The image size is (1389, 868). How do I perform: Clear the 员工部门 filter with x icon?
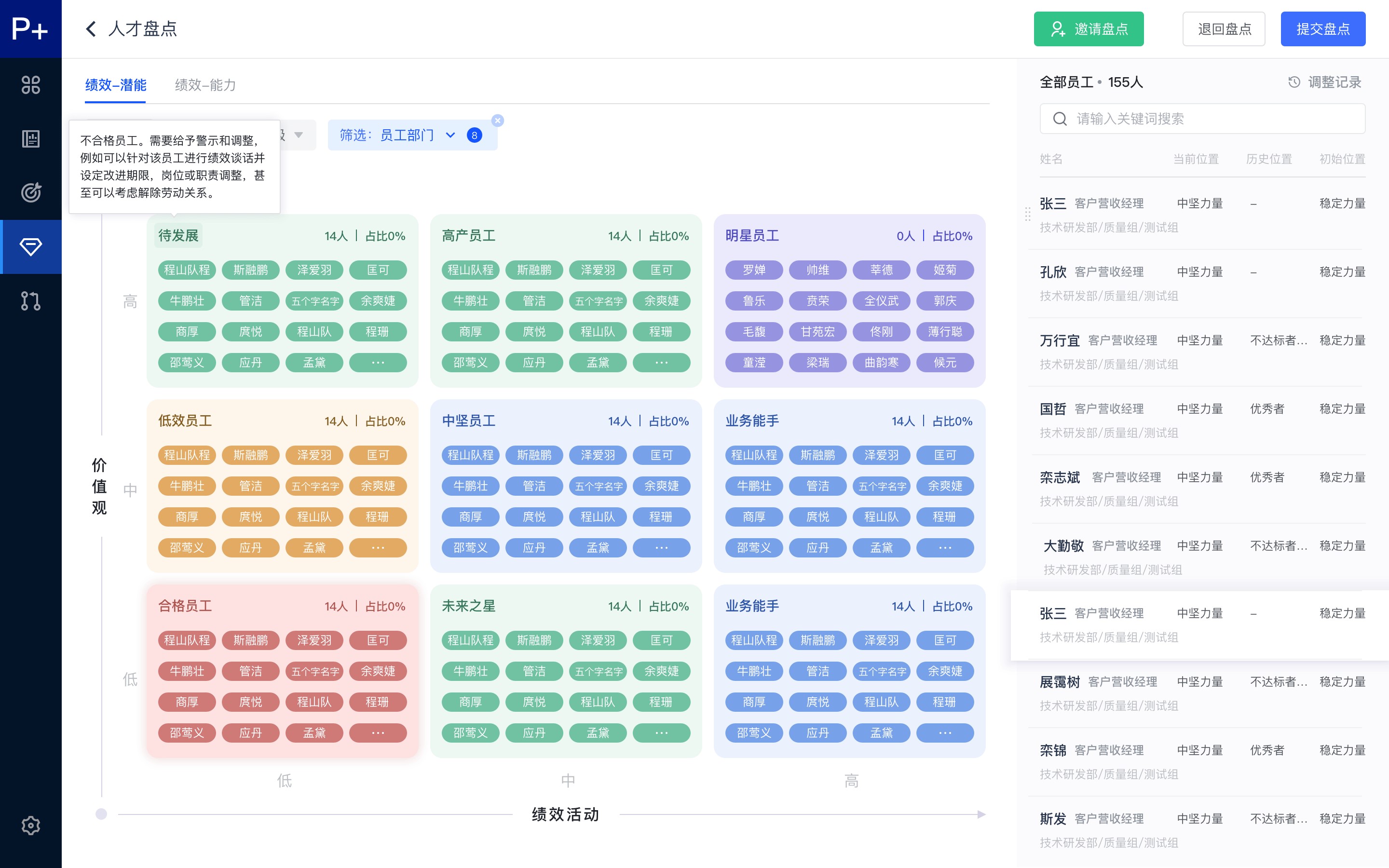[498, 121]
